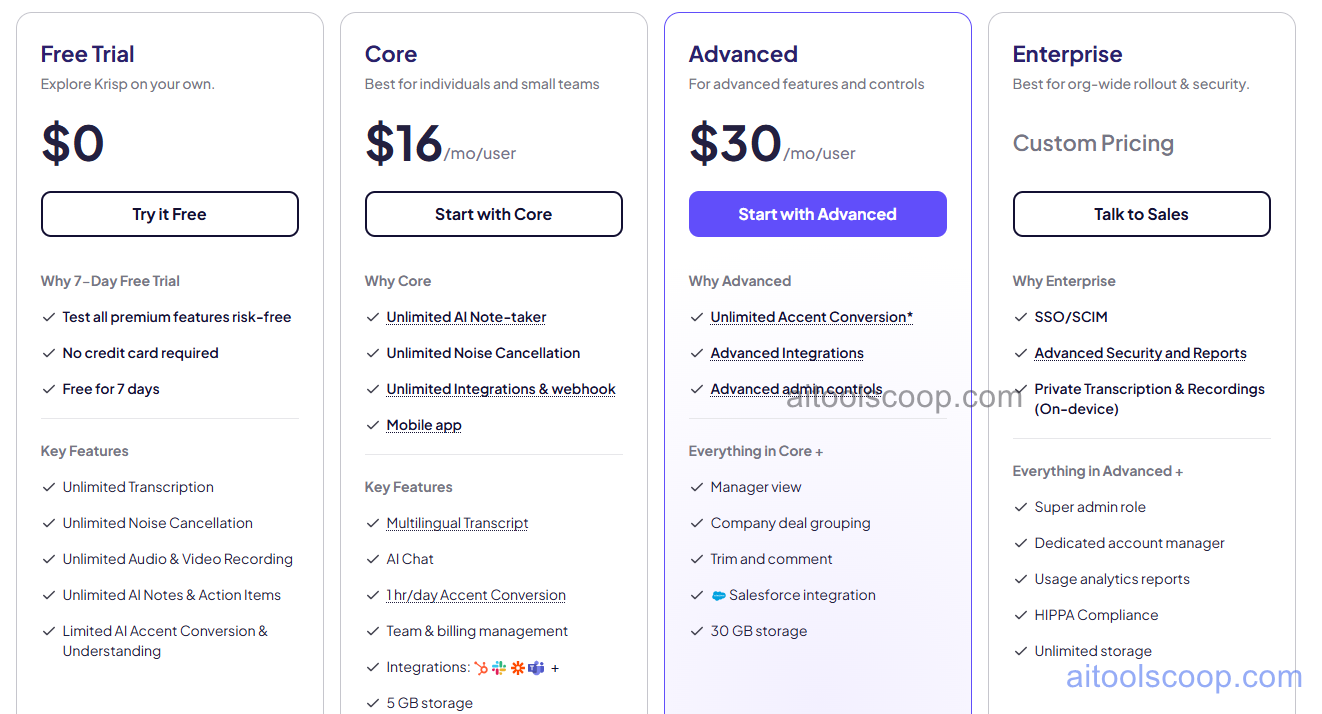Click the checkmark beside Unlimited Transcription
The width and height of the screenshot is (1322, 714).
[49, 487]
